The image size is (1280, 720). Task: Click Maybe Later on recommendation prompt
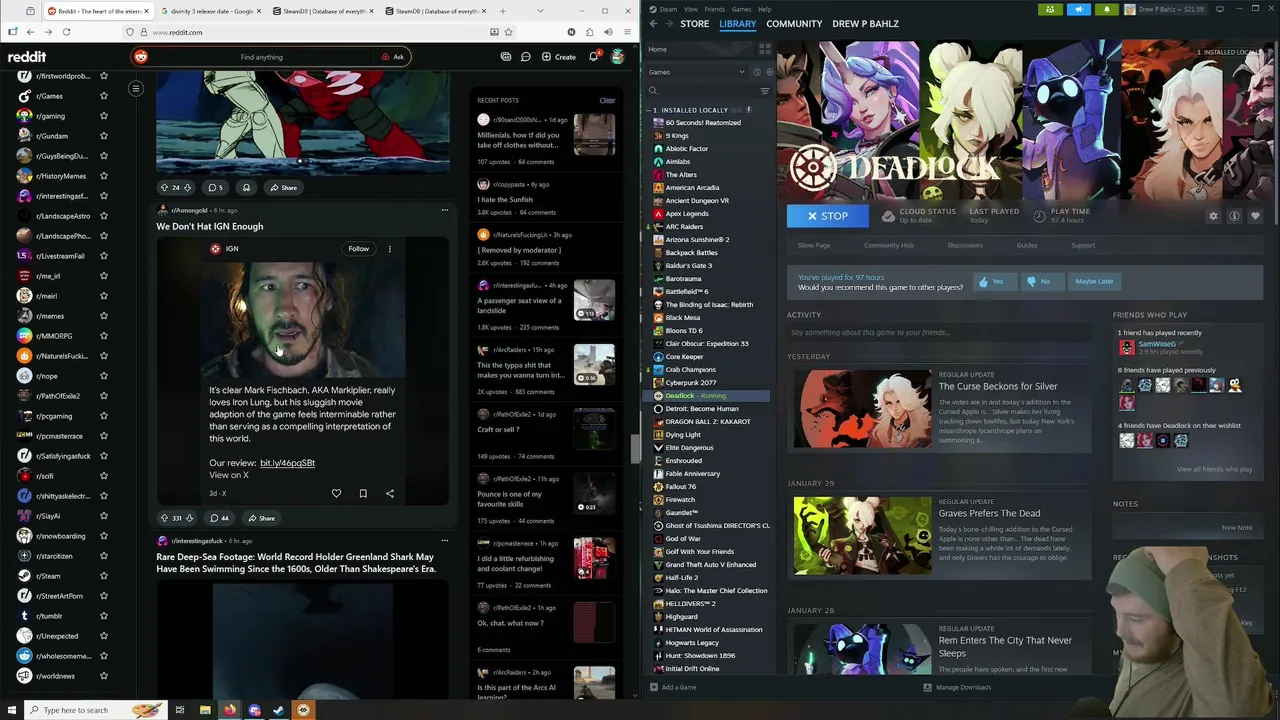[x=1094, y=281]
